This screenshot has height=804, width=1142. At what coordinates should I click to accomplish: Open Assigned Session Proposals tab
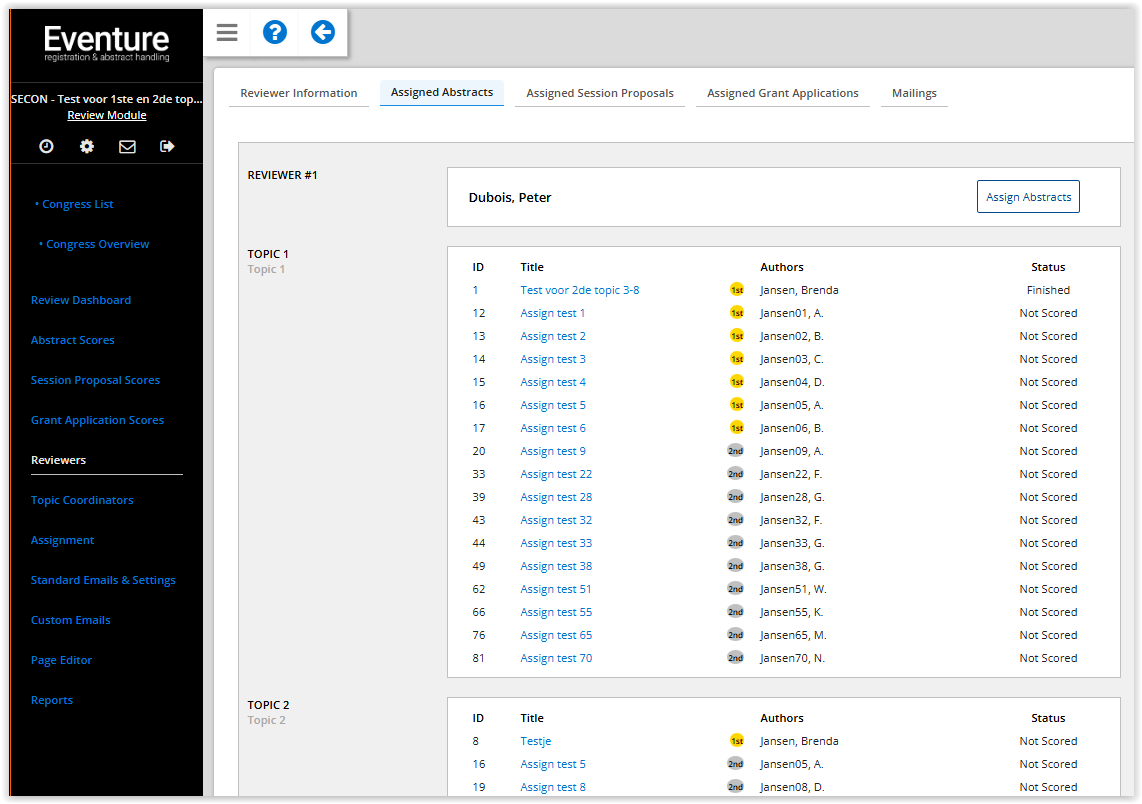[599, 93]
